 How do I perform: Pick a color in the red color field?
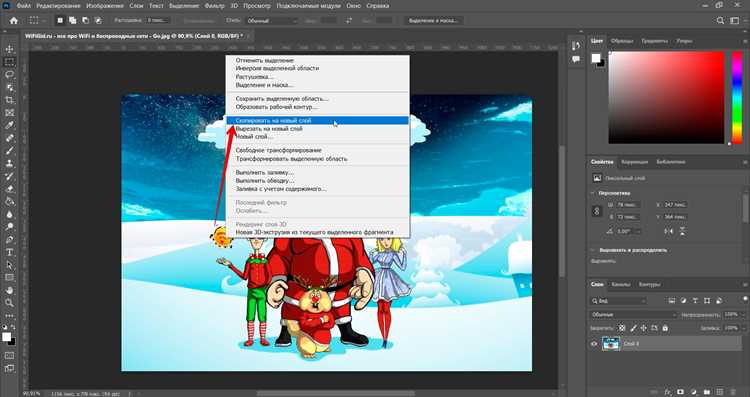666,97
